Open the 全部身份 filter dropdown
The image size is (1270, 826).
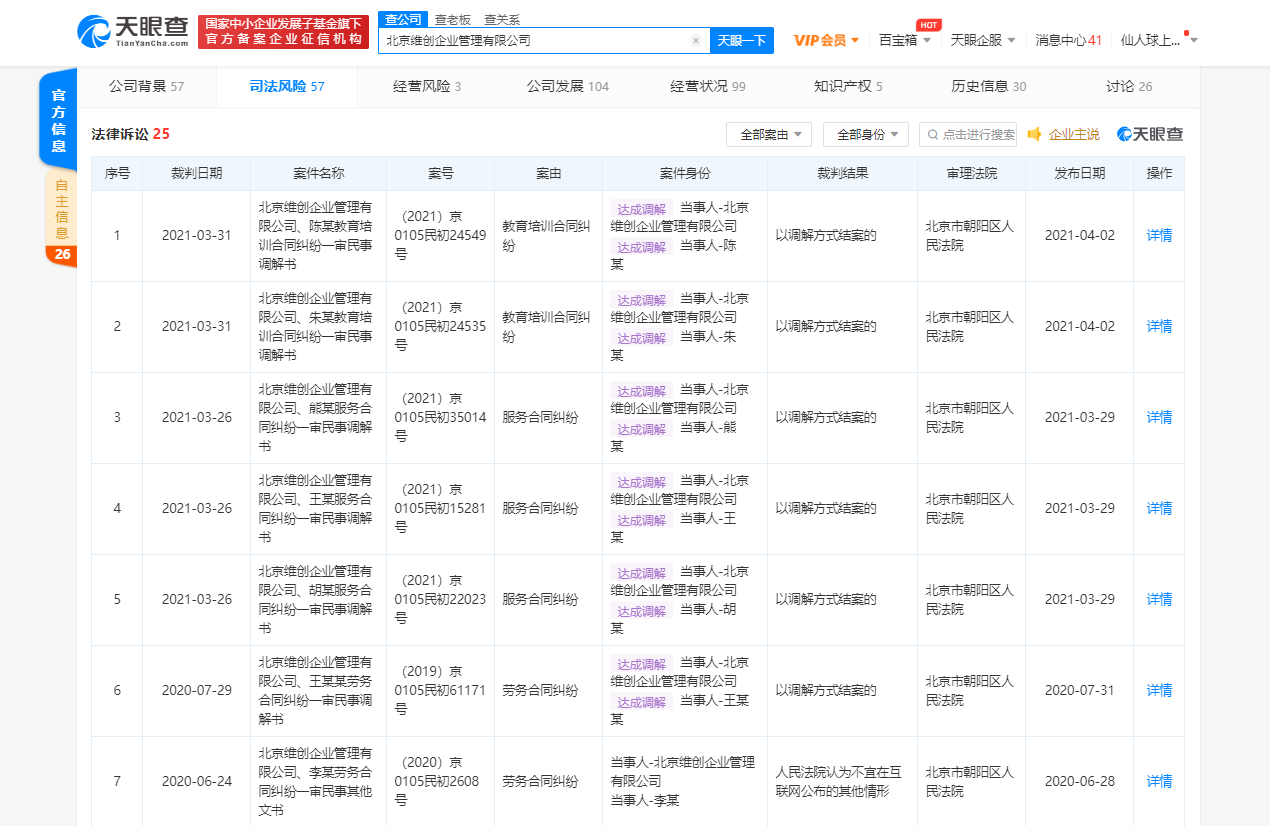click(x=866, y=134)
